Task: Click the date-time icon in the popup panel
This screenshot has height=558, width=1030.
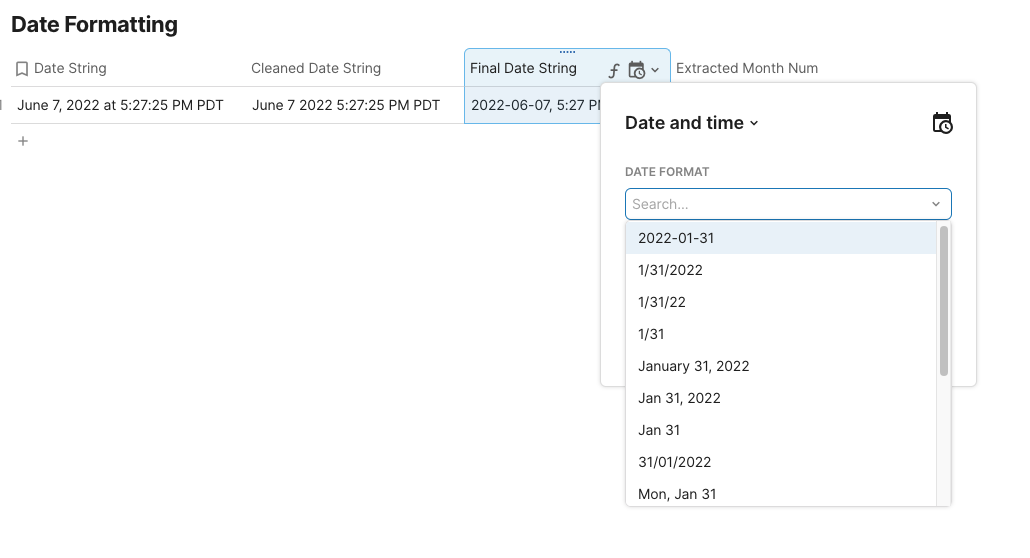Action: [942, 123]
